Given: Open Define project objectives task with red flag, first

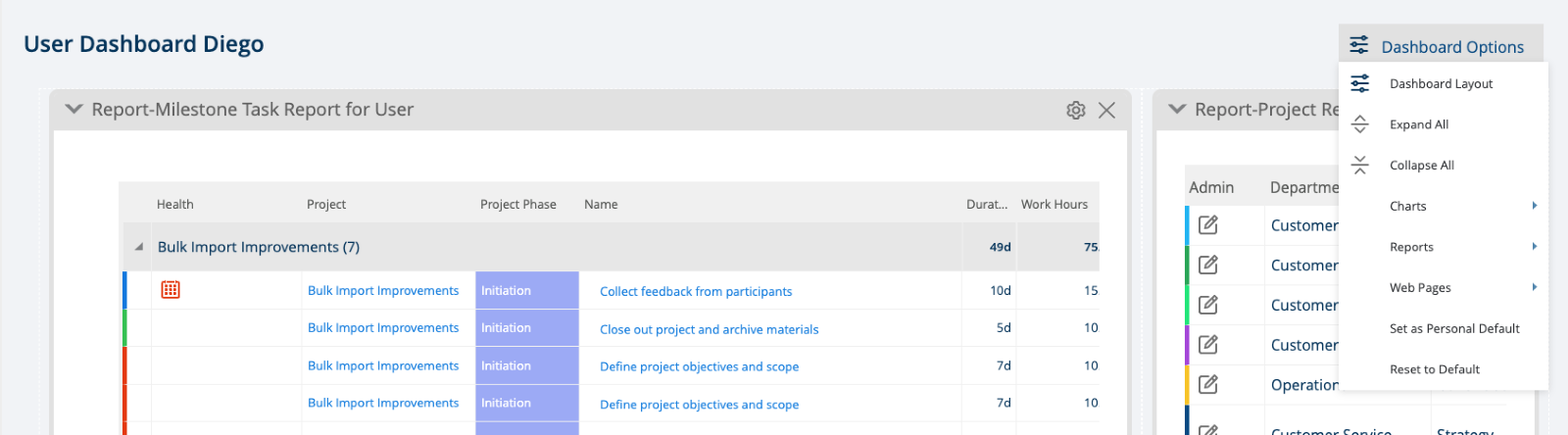Looking at the screenshot, I should [700, 366].
